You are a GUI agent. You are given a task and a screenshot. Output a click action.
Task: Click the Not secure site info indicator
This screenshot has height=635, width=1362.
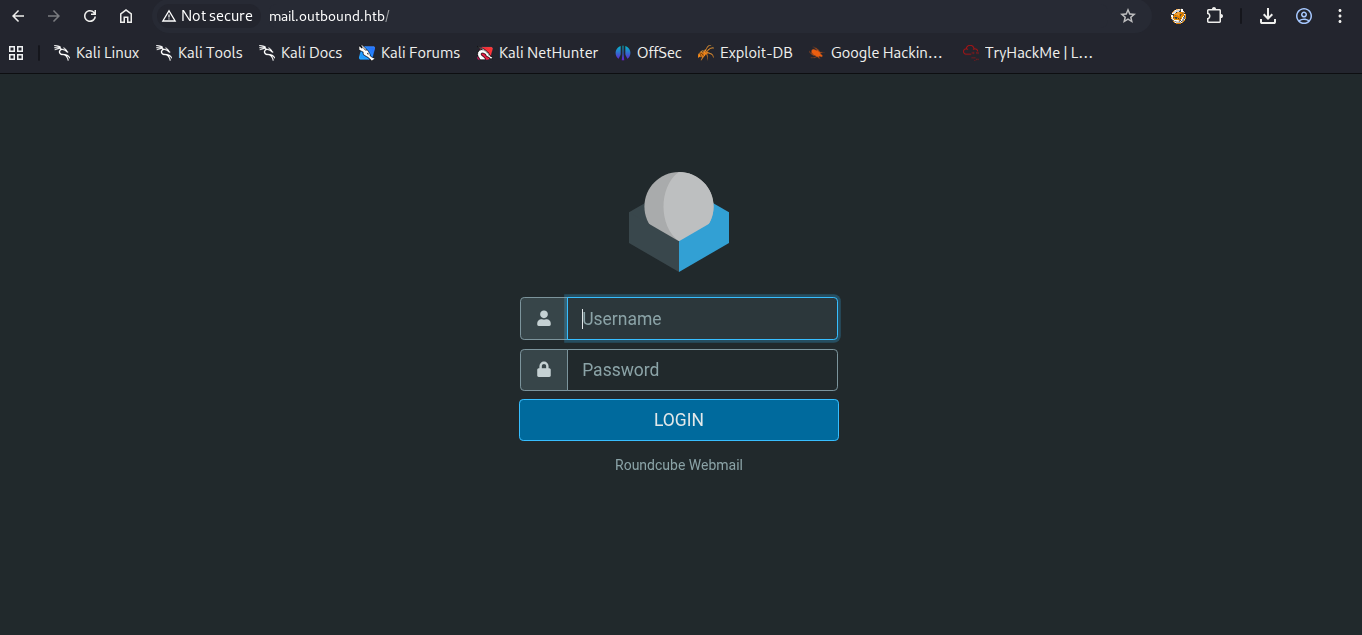pos(207,16)
